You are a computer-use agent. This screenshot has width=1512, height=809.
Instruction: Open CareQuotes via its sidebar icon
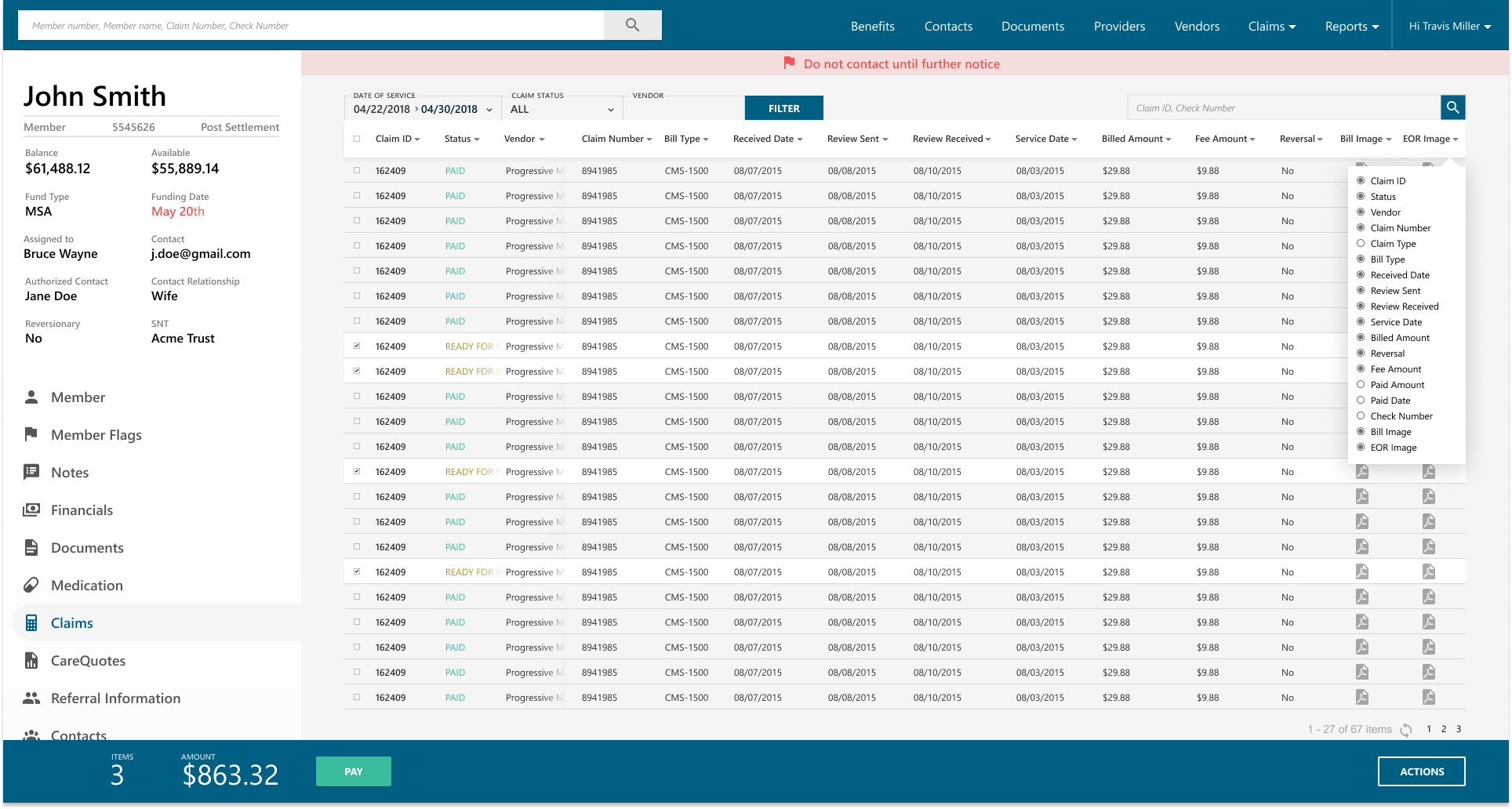[31, 660]
